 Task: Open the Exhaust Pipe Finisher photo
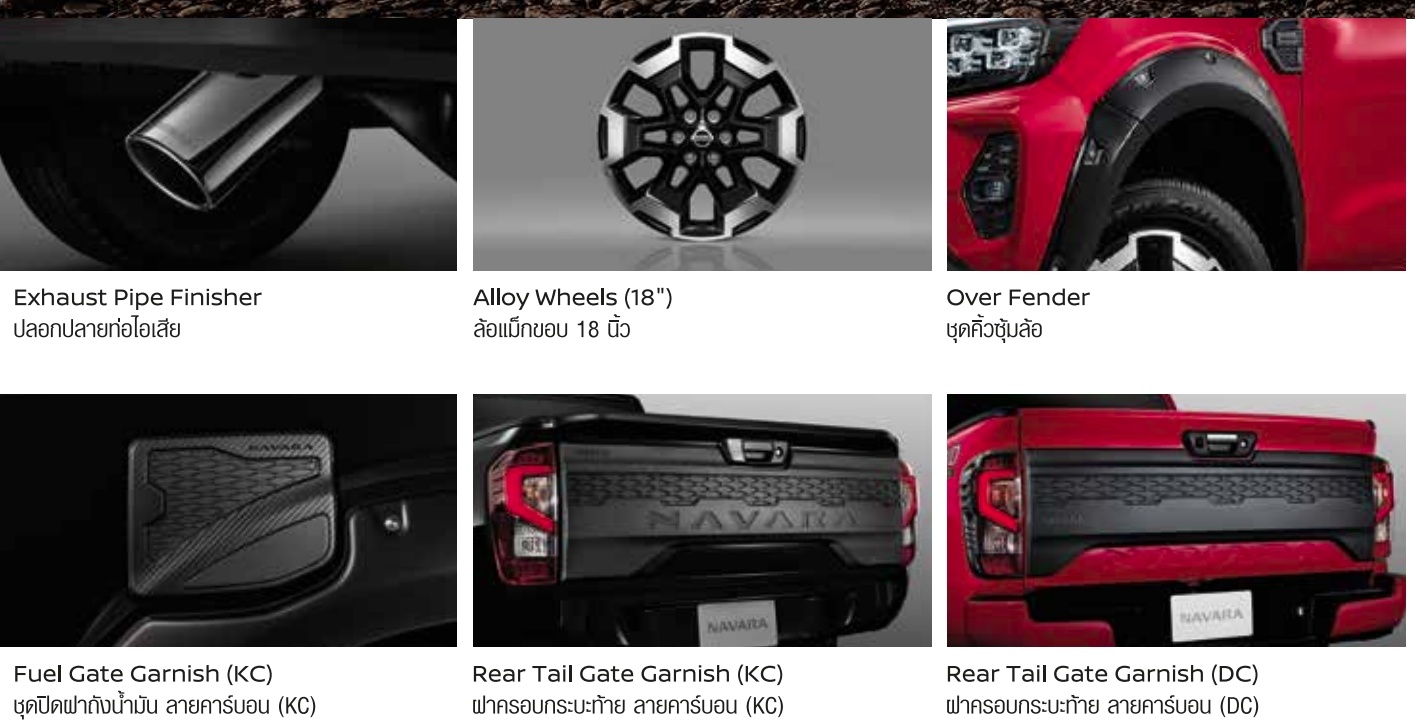228,144
